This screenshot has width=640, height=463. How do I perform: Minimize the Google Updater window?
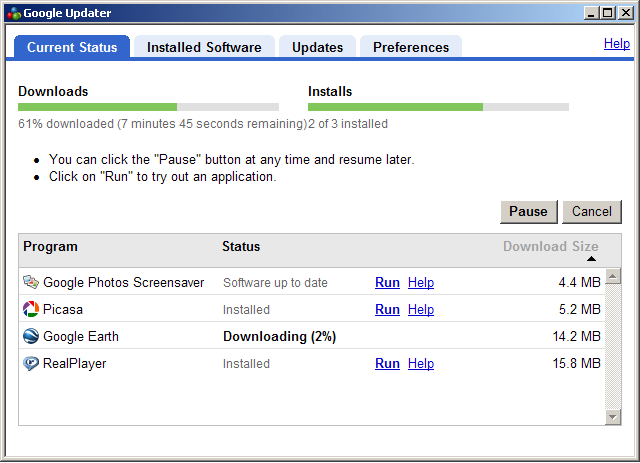[591, 13]
